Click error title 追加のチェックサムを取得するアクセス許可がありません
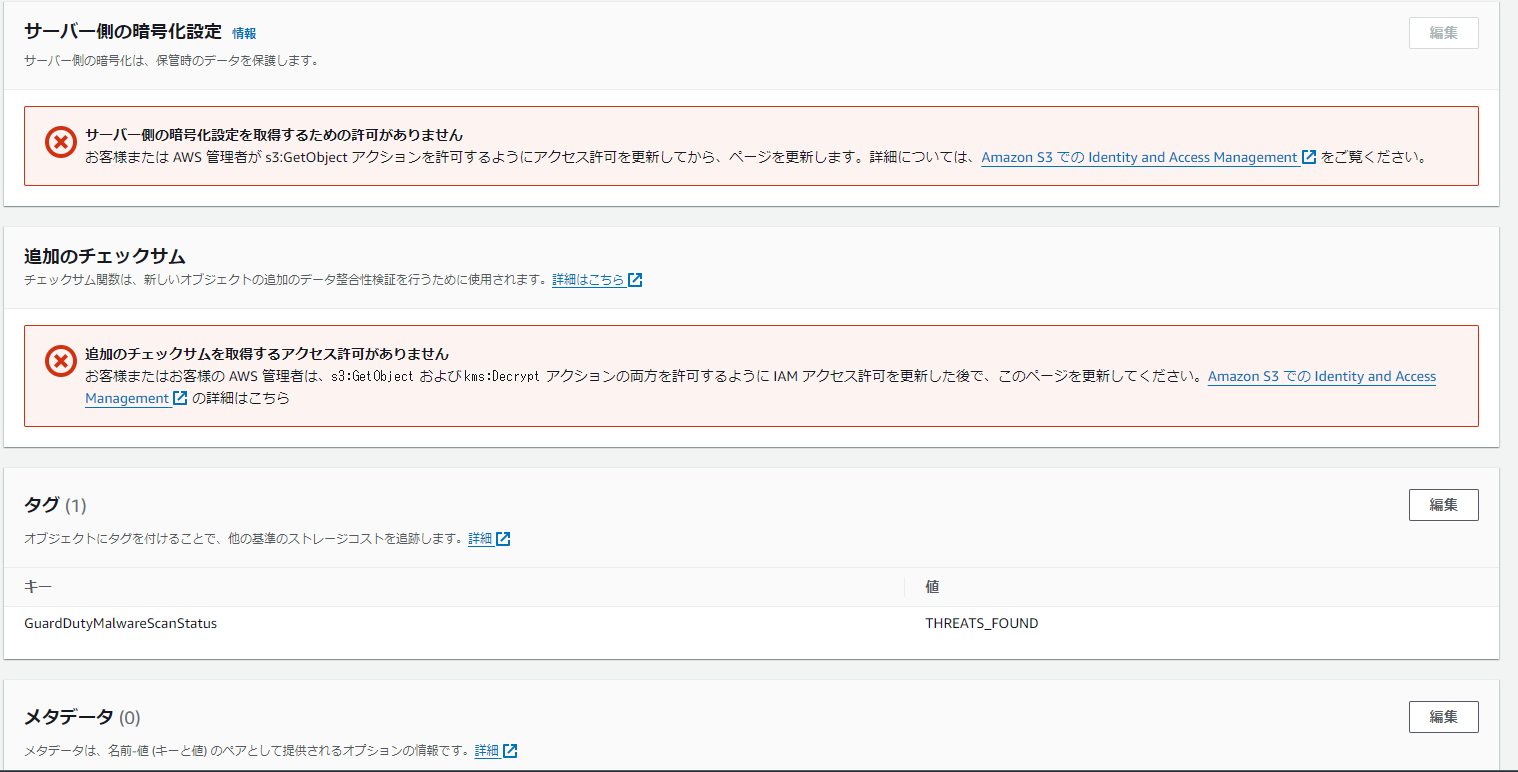 (x=267, y=354)
